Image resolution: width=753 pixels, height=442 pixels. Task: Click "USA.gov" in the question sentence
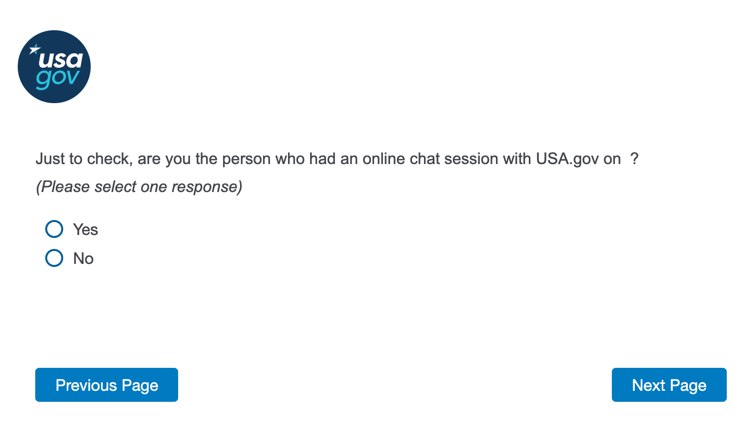[x=565, y=159]
